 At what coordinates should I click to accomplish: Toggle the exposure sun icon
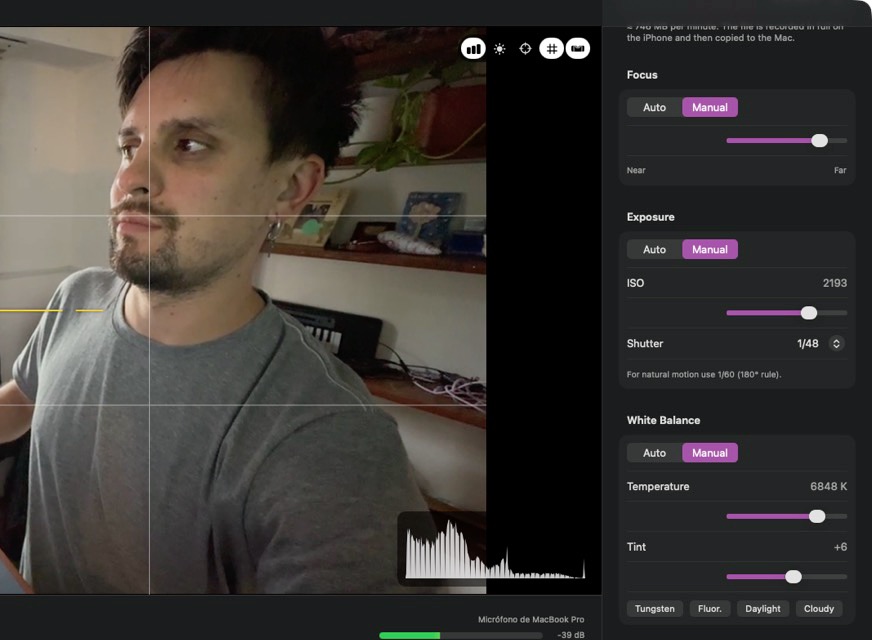pyautogui.click(x=499, y=49)
